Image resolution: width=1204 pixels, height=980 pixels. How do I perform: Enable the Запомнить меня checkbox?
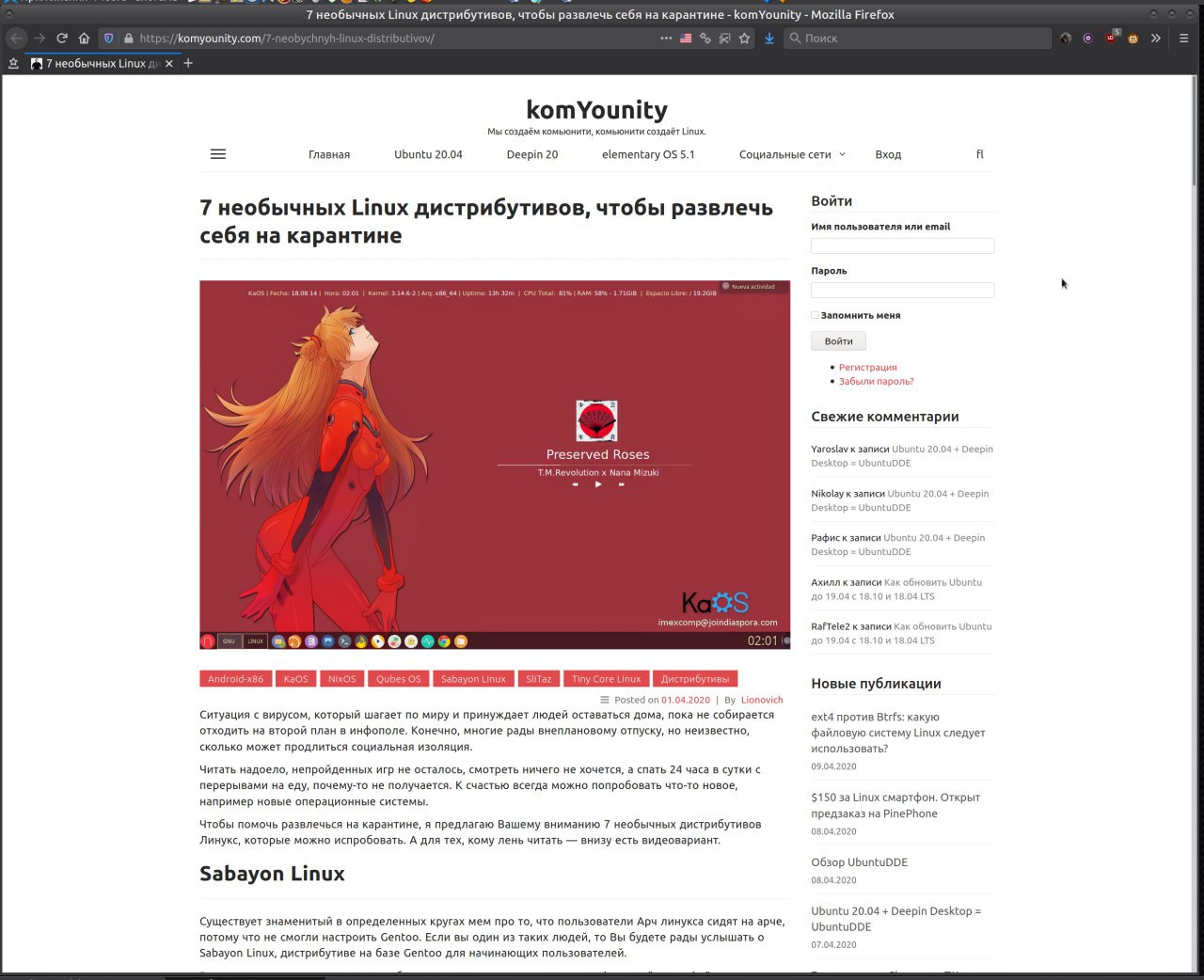[815, 315]
